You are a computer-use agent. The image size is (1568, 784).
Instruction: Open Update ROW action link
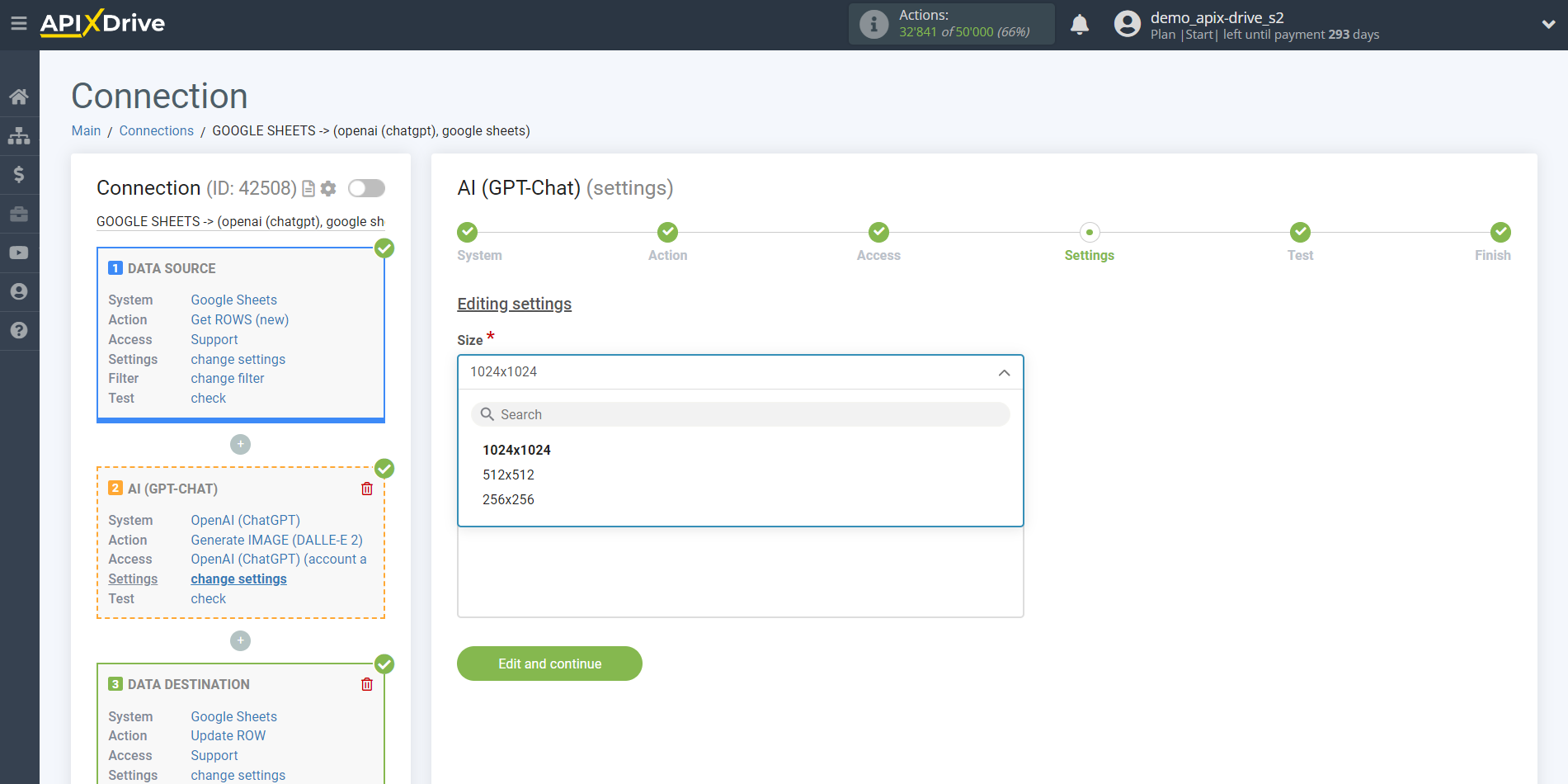pyautogui.click(x=228, y=735)
